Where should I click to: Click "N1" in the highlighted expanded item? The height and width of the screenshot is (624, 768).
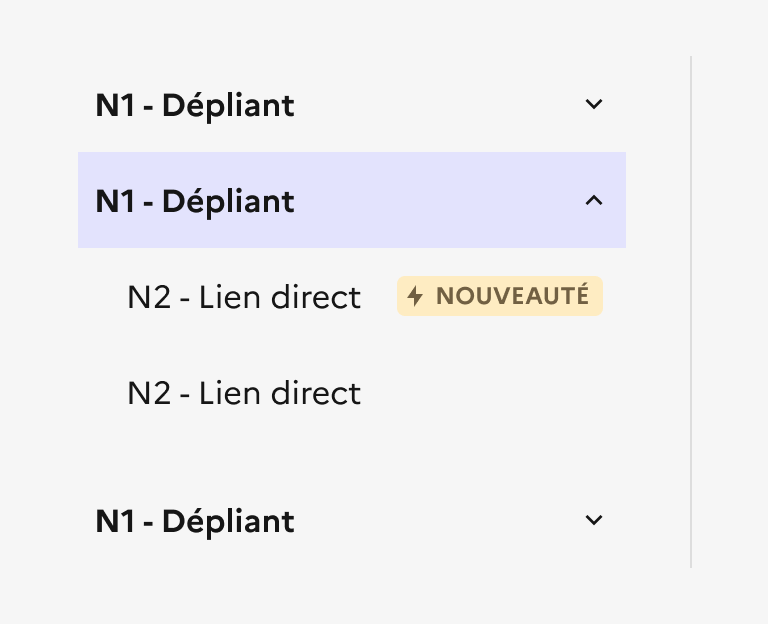pyautogui.click(x=115, y=201)
